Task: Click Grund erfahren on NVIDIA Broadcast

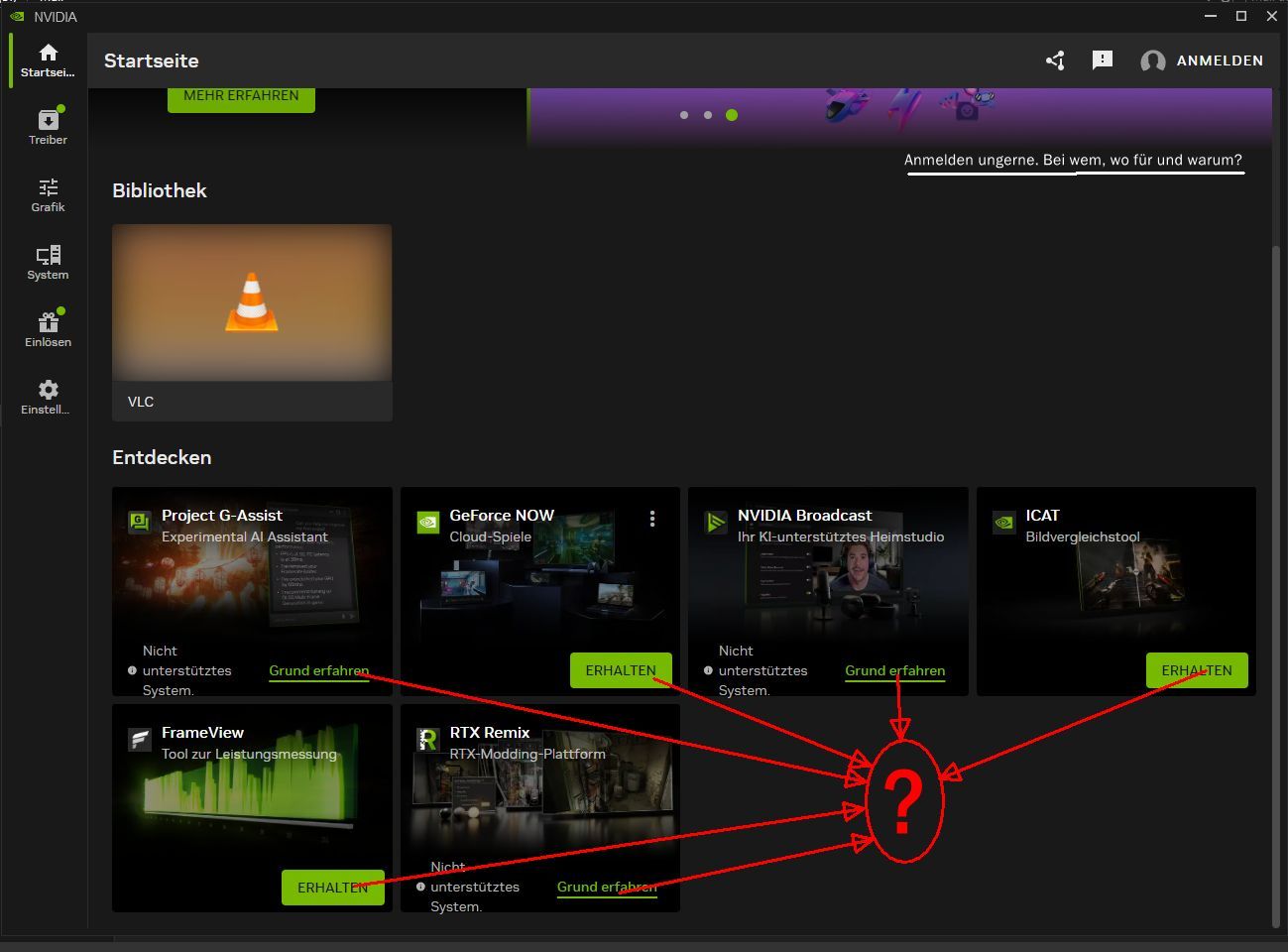Action: point(895,670)
